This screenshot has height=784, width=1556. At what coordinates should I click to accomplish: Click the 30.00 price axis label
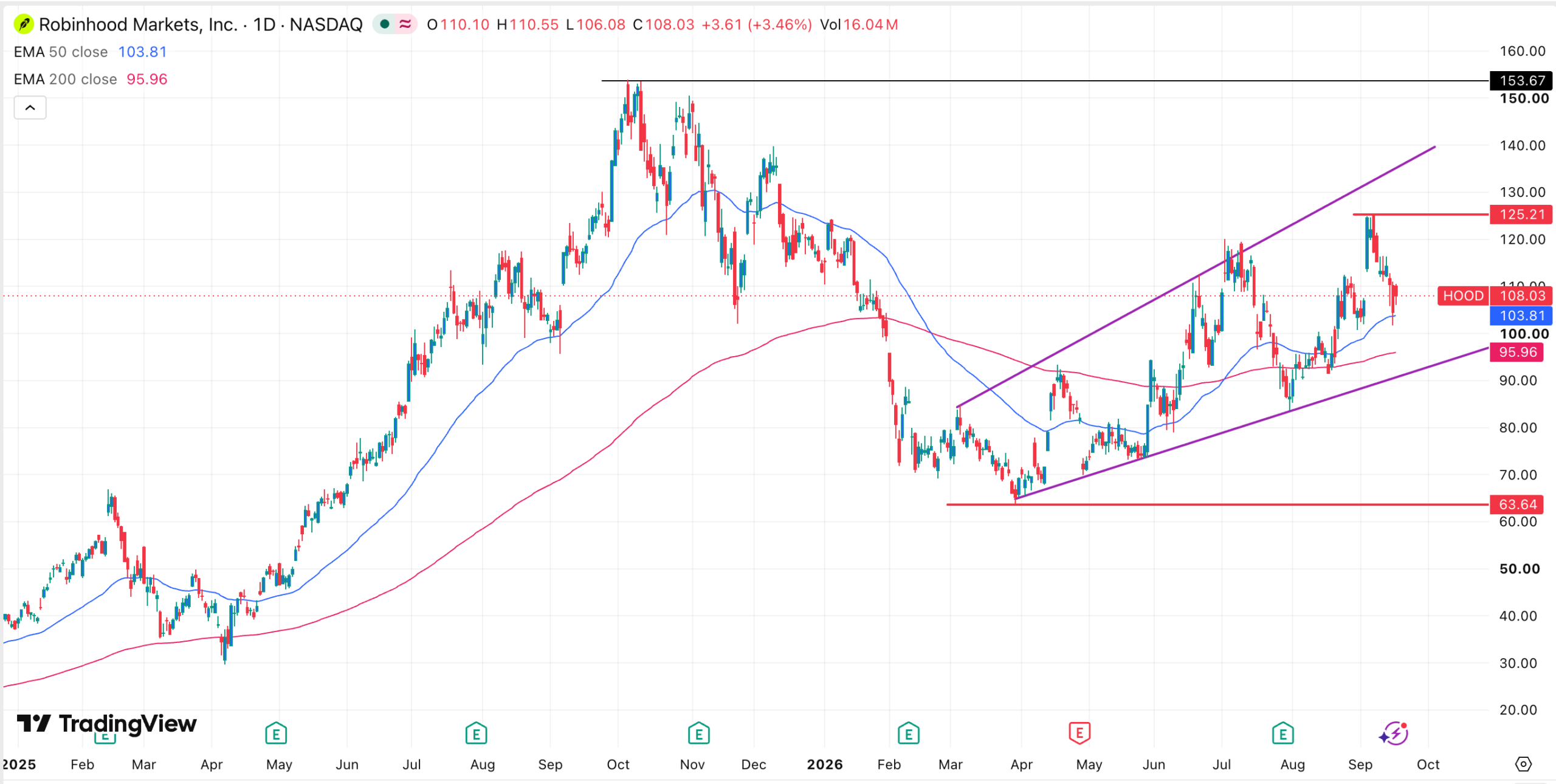click(1518, 663)
